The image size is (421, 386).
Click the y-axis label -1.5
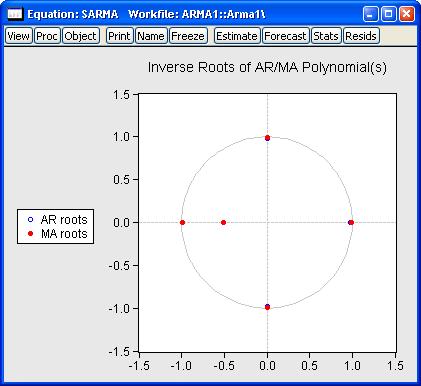[119, 351]
